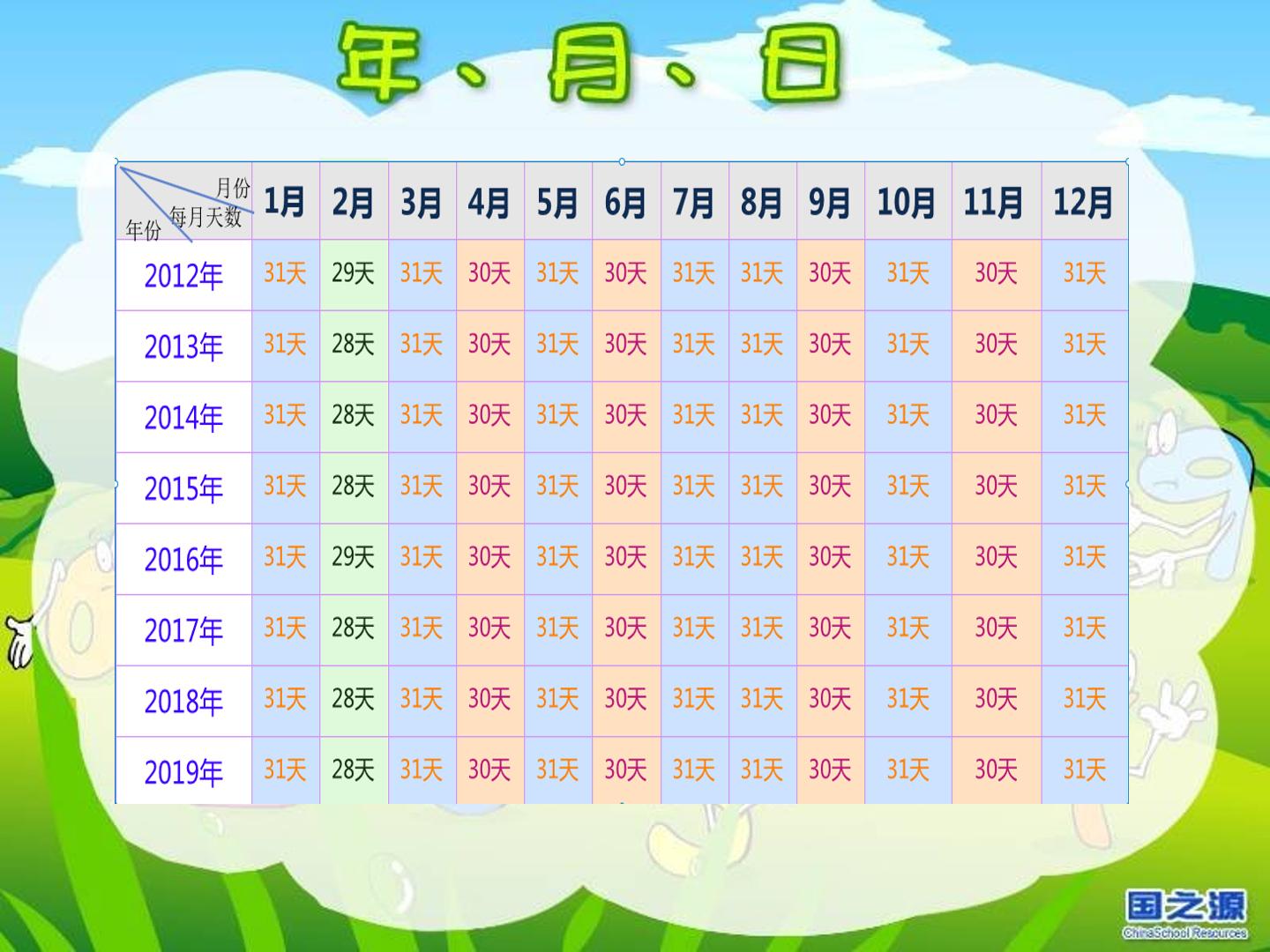
Task: Click the 7月 column header
Action: point(694,202)
